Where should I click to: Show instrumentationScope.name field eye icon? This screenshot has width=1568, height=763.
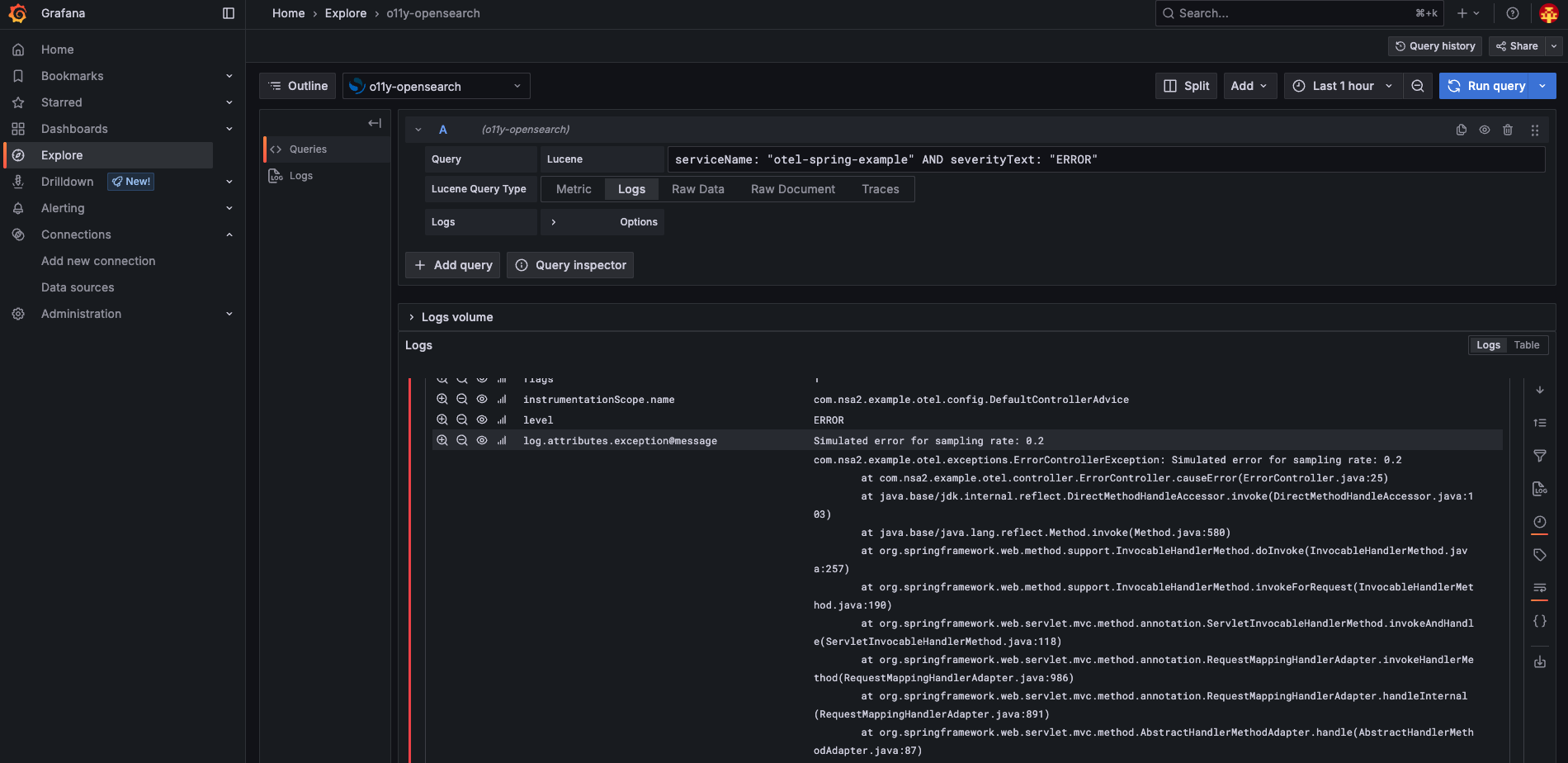[482, 399]
